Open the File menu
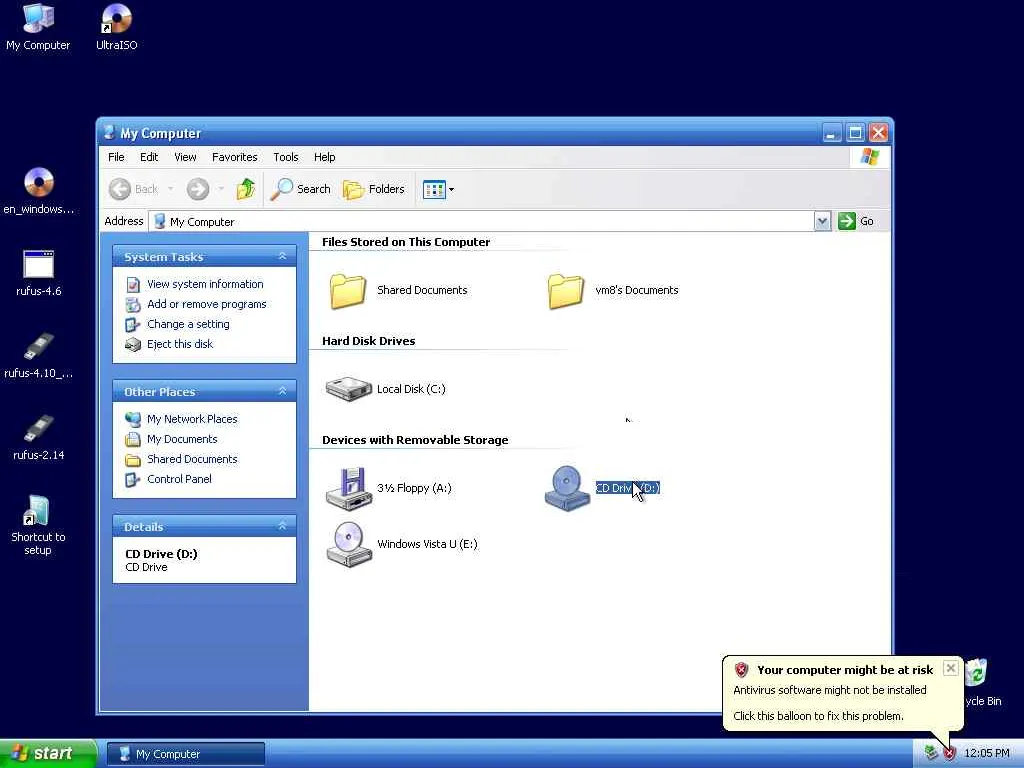Image resolution: width=1024 pixels, height=768 pixels. pyautogui.click(x=116, y=157)
